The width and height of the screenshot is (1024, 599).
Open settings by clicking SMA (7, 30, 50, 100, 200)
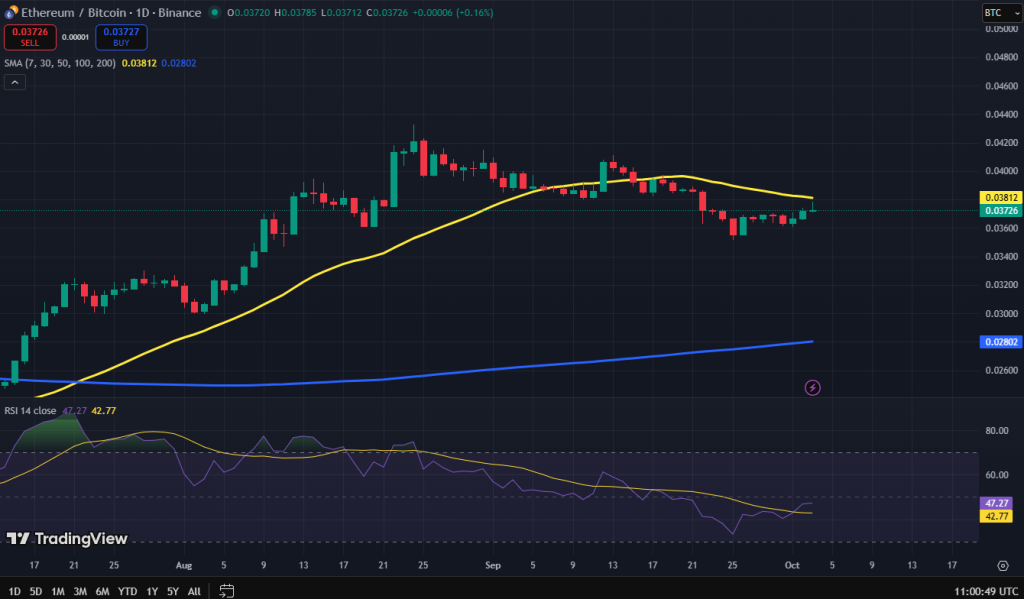[x=62, y=62]
